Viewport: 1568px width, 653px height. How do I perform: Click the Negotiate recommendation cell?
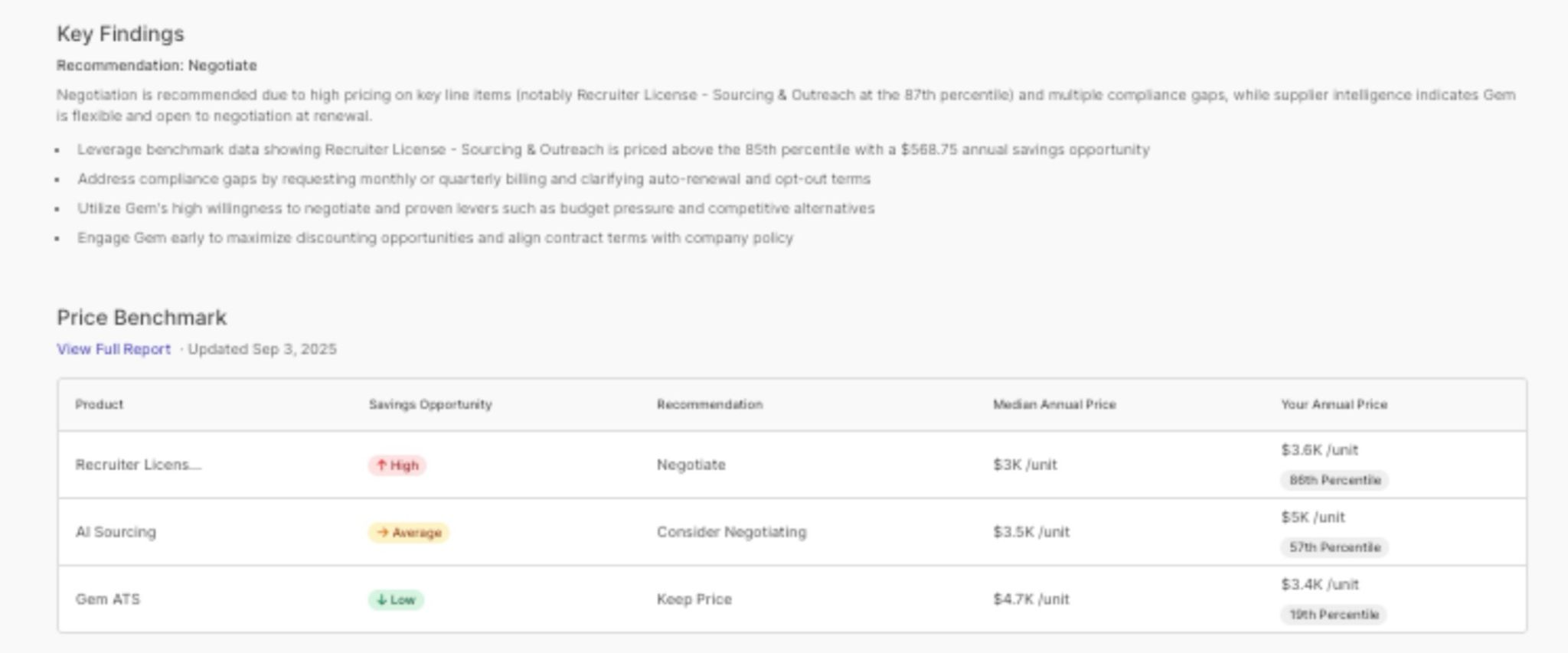[x=691, y=465]
